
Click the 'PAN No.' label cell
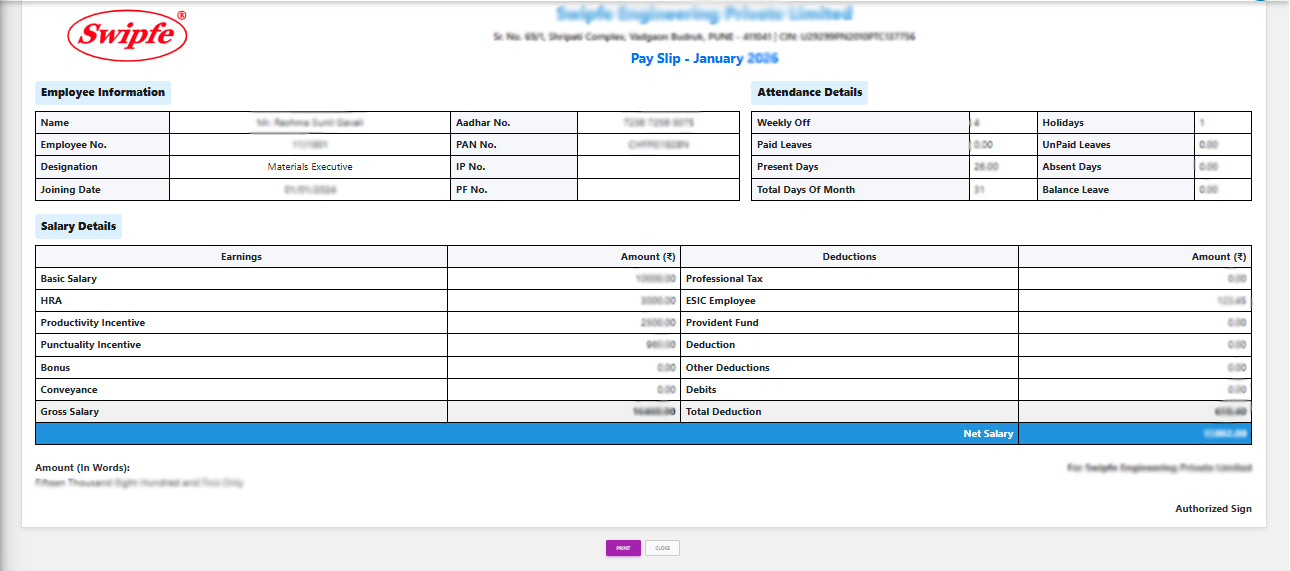point(514,145)
